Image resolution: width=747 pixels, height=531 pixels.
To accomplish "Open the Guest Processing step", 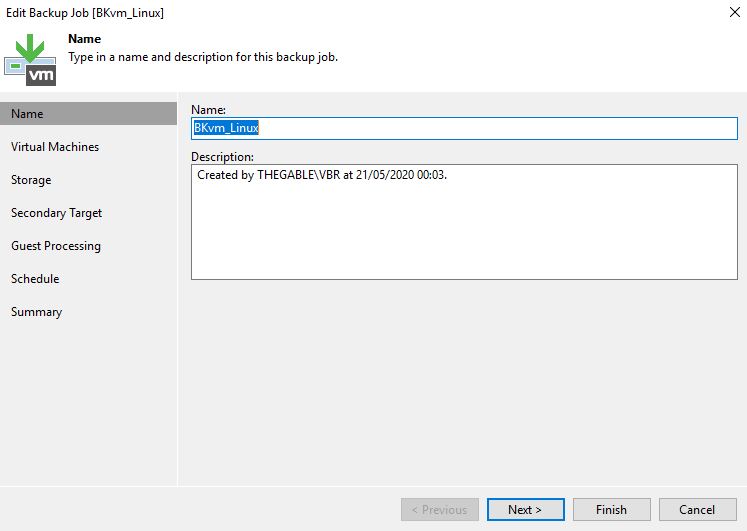I will point(56,246).
